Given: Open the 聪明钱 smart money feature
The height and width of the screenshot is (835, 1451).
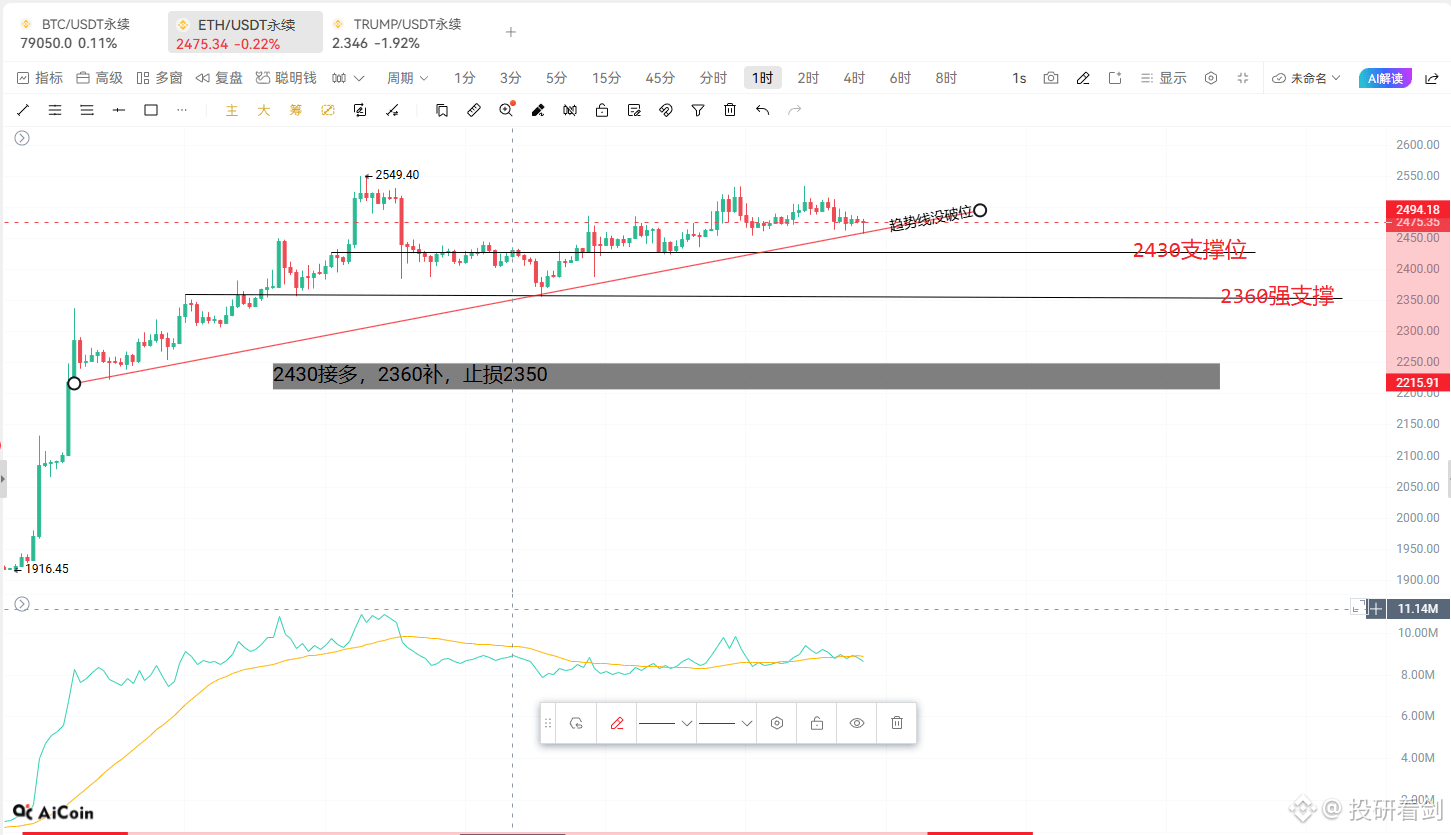Looking at the screenshot, I should 286,78.
